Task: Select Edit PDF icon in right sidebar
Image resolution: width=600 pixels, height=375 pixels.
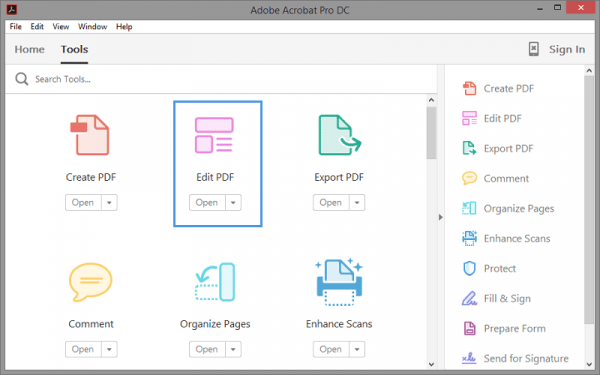Action: click(470, 118)
